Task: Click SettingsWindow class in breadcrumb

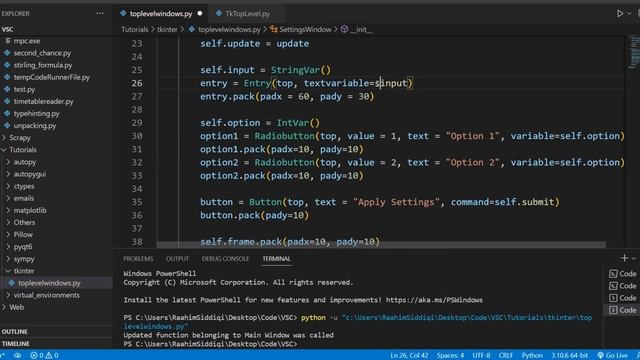Action: pos(305,29)
